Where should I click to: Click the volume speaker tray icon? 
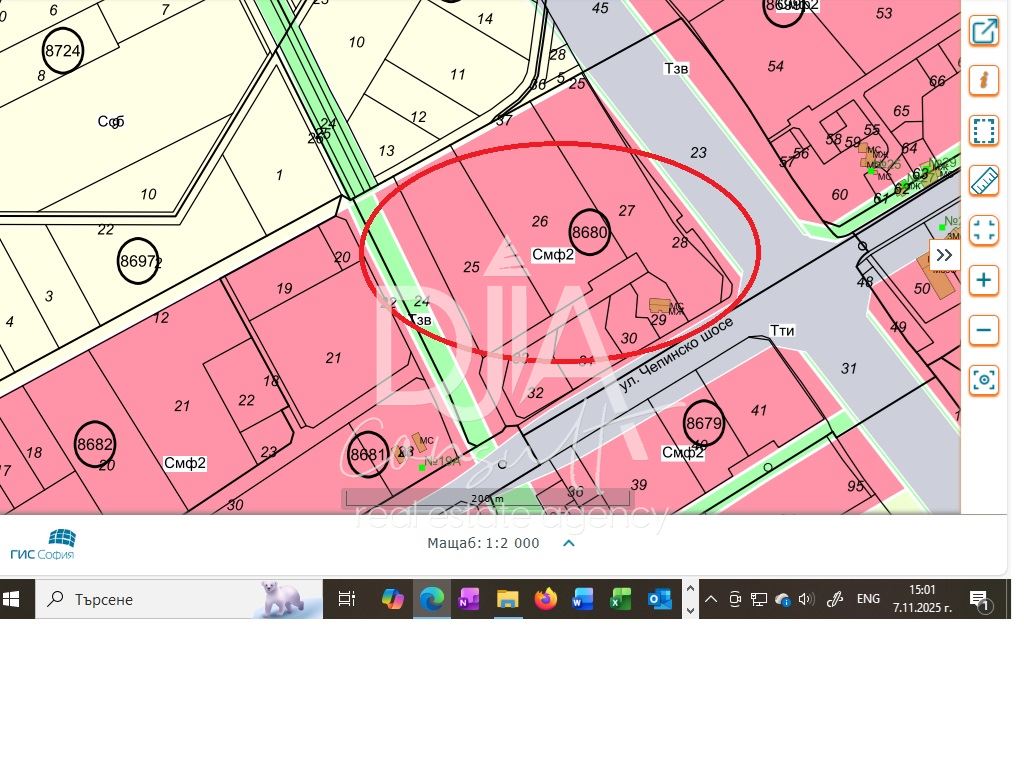tap(806, 600)
